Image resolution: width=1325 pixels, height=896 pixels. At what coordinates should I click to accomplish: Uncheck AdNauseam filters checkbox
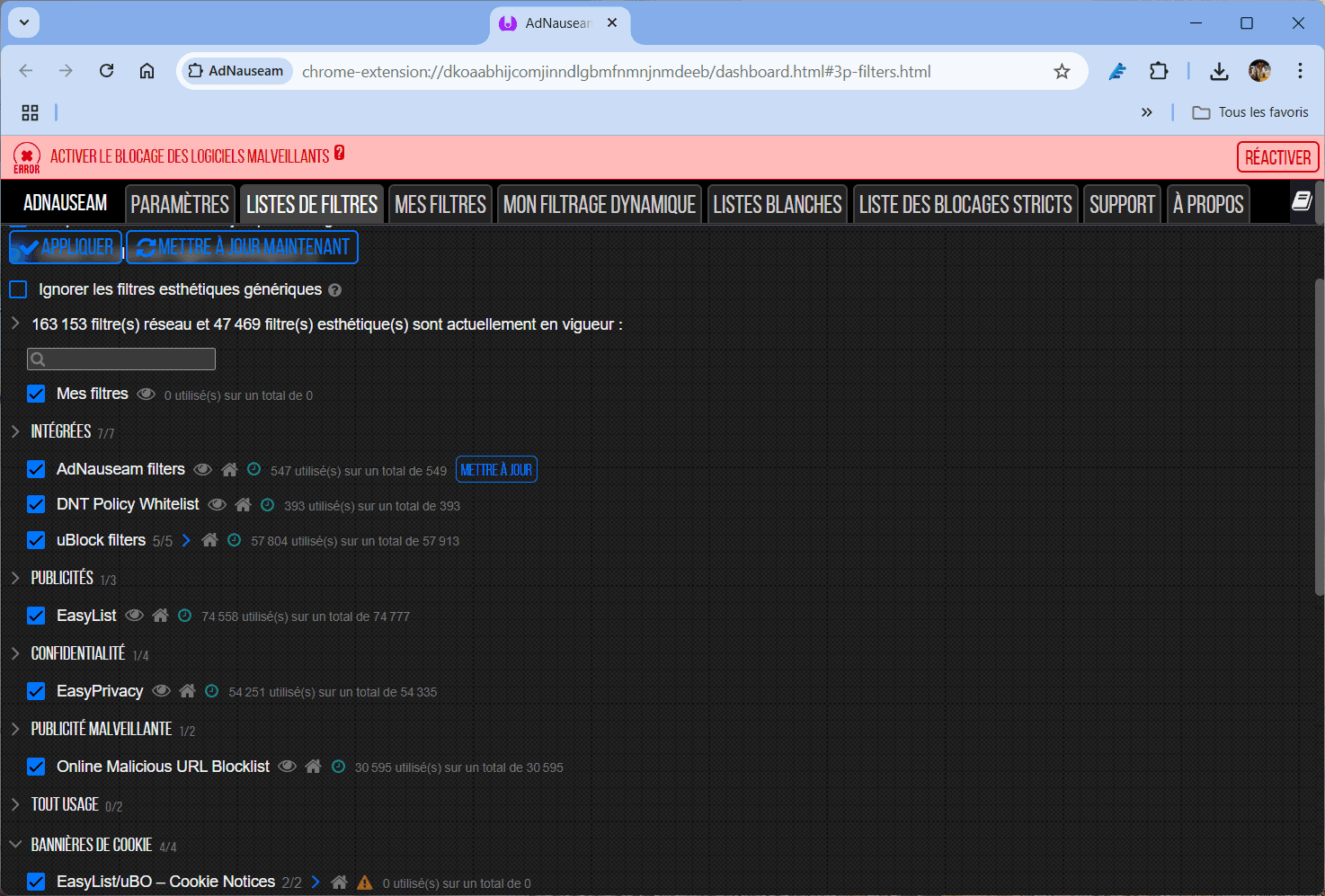pyautogui.click(x=36, y=469)
